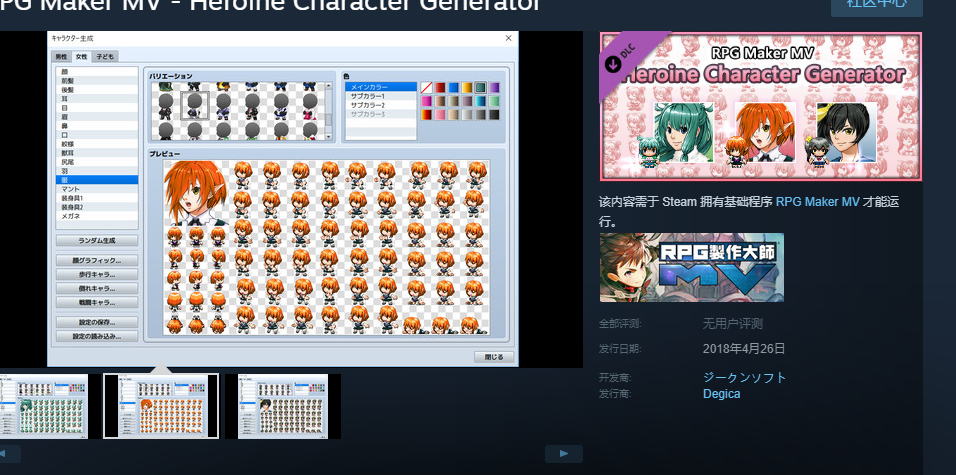The height and width of the screenshot is (475, 956).
Task: Choose メインカラー in the color list
Action: (x=381, y=87)
